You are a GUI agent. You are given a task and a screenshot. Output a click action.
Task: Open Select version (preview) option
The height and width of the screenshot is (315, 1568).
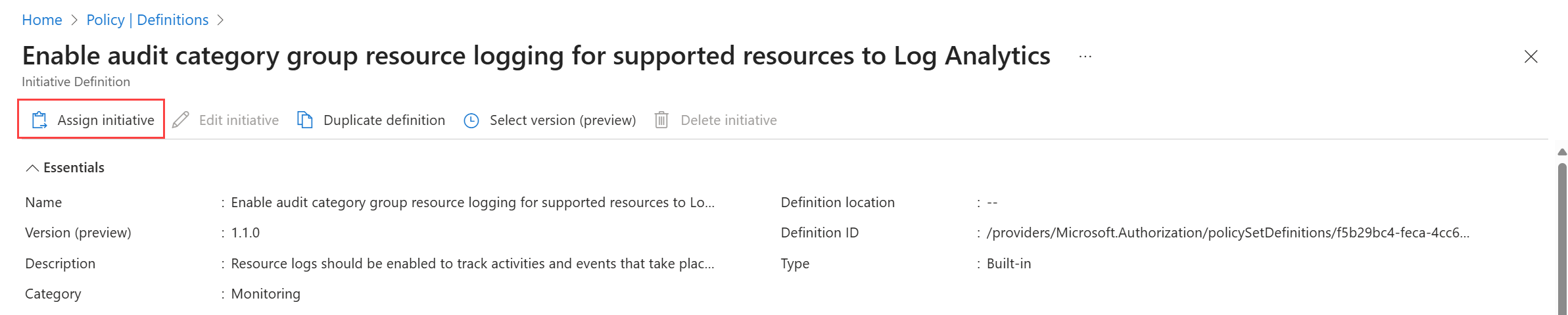coord(562,120)
